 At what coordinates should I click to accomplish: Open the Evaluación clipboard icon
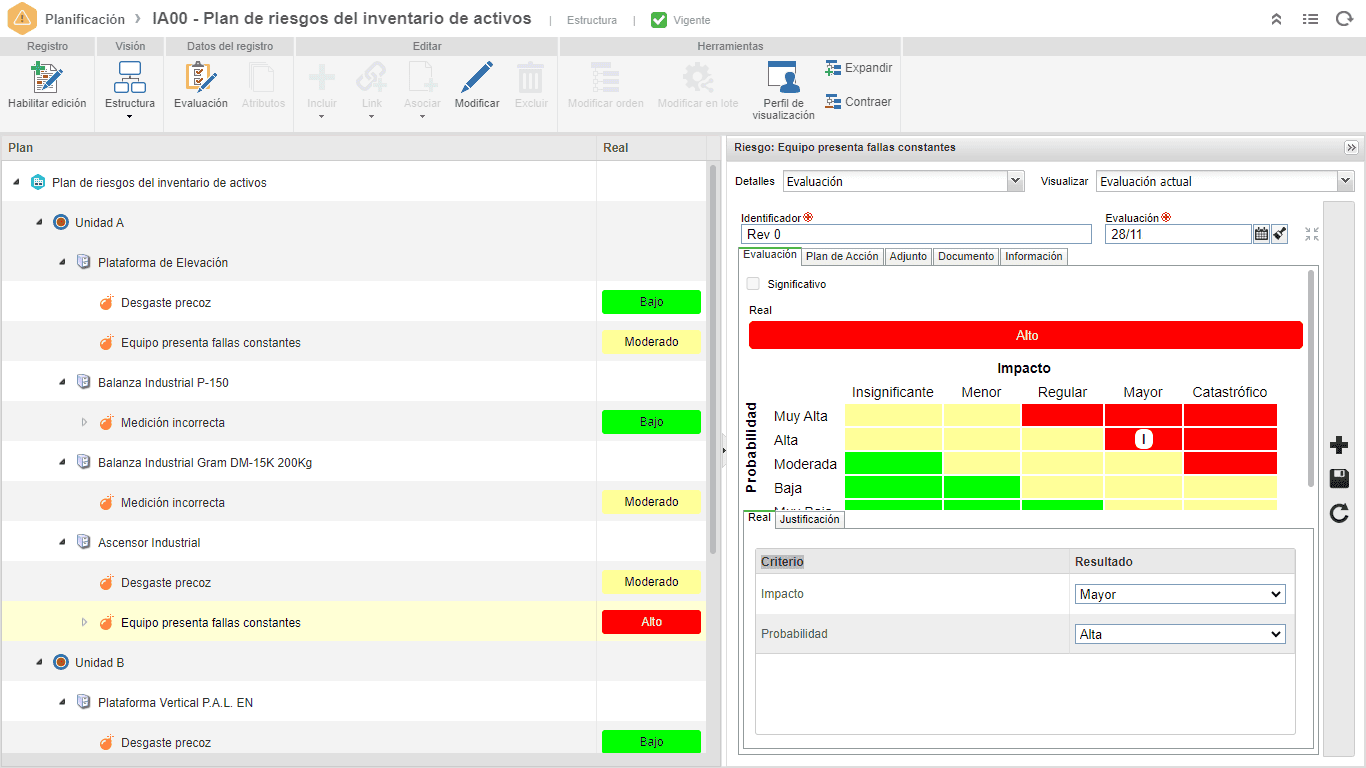(200, 78)
